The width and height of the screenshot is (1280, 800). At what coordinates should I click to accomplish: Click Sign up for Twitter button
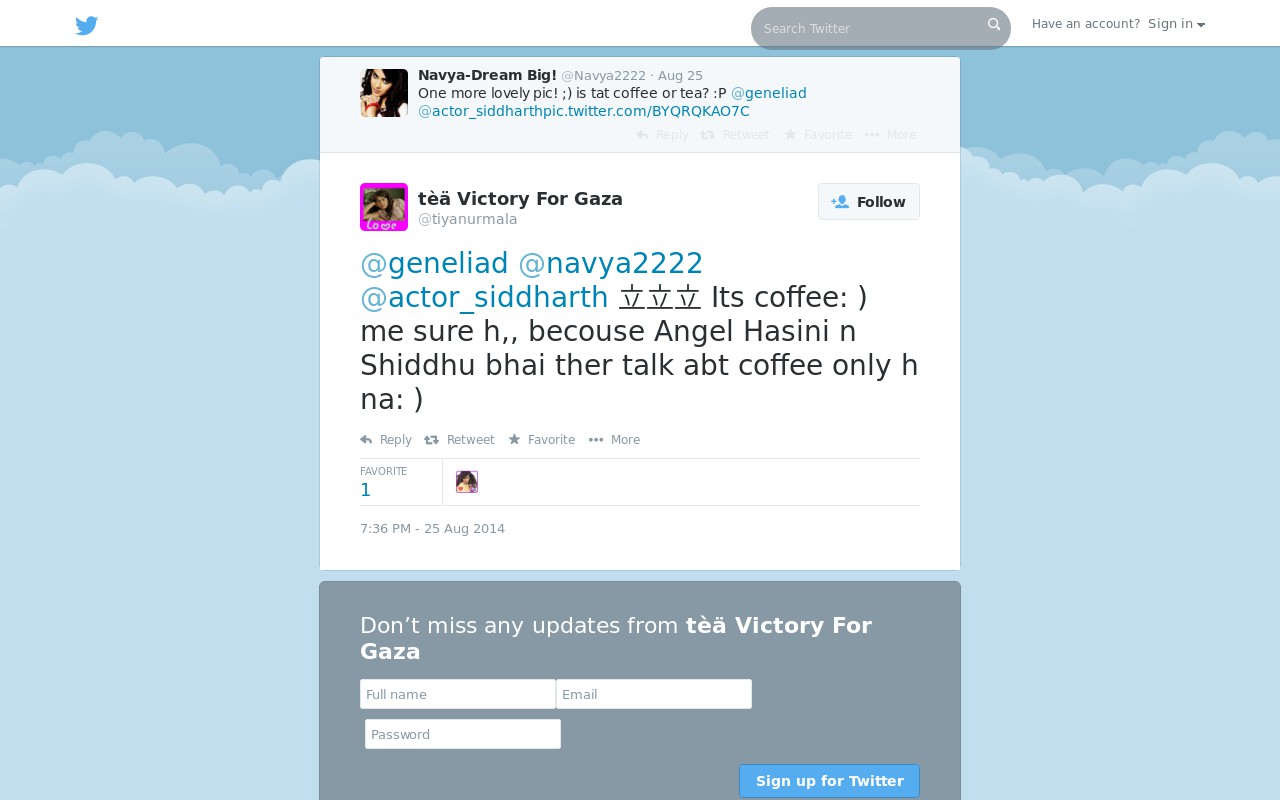click(x=829, y=781)
